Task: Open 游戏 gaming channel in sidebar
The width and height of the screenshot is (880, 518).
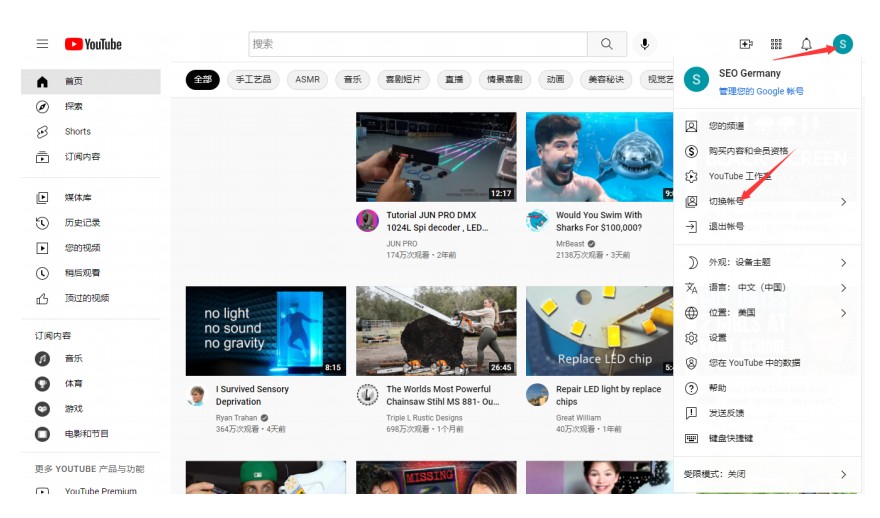Action: [x=91, y=409]
